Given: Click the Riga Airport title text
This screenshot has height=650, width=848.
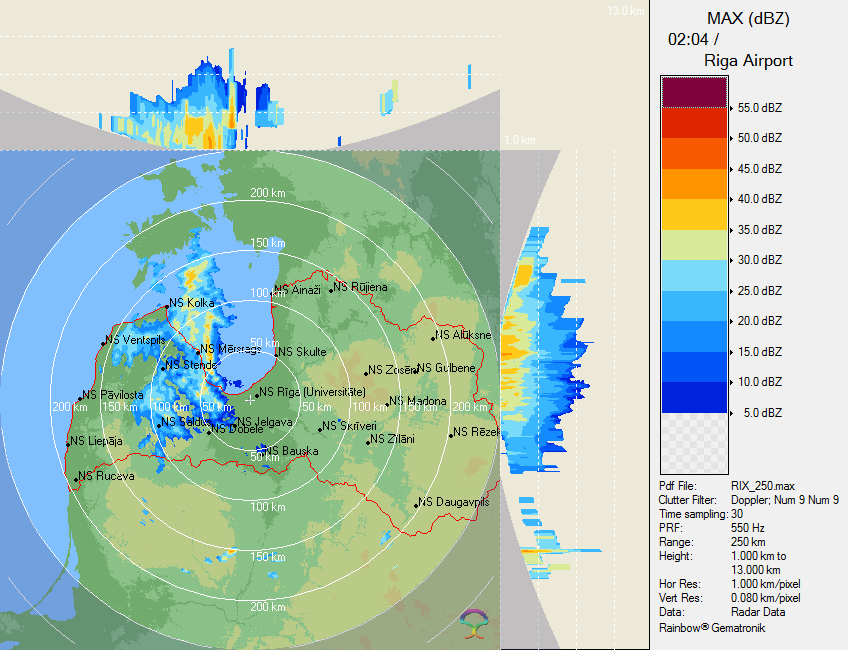Looking at the screenshot, I should click(x=748, y=61).
